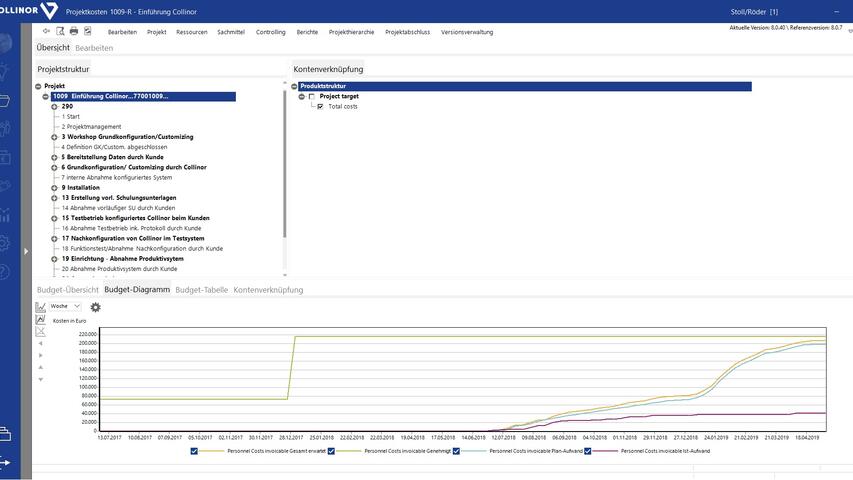Screen dimensions: 853x480
Task: Expand the 9 Installation tree node
Action: coord(53,187)
